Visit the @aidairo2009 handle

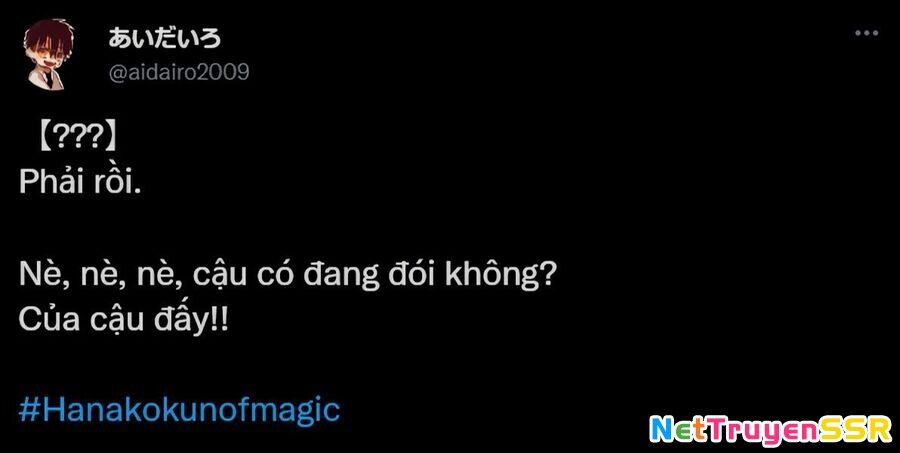tap(179, 73)
